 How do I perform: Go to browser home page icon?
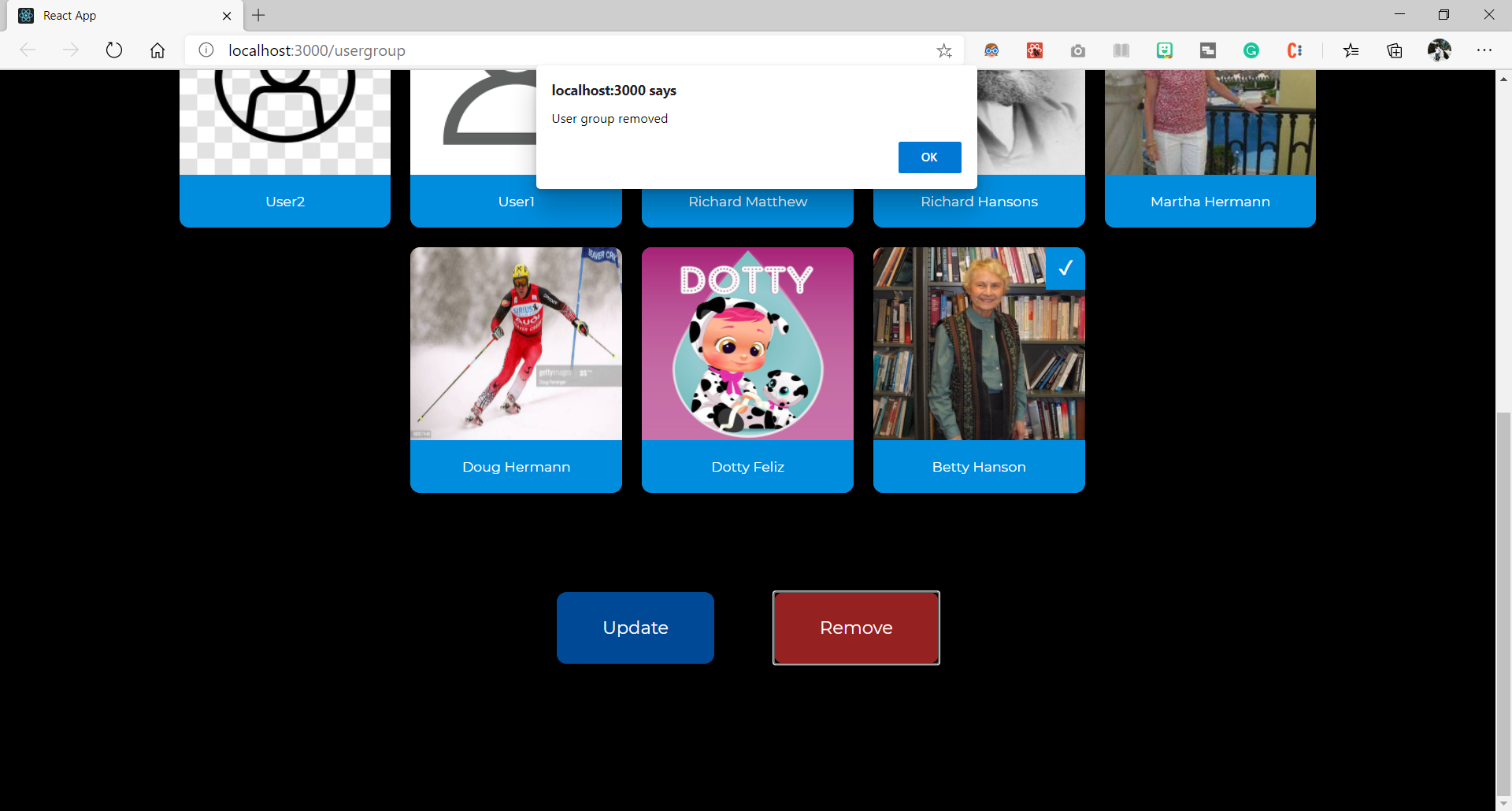(x=157, y=50)
